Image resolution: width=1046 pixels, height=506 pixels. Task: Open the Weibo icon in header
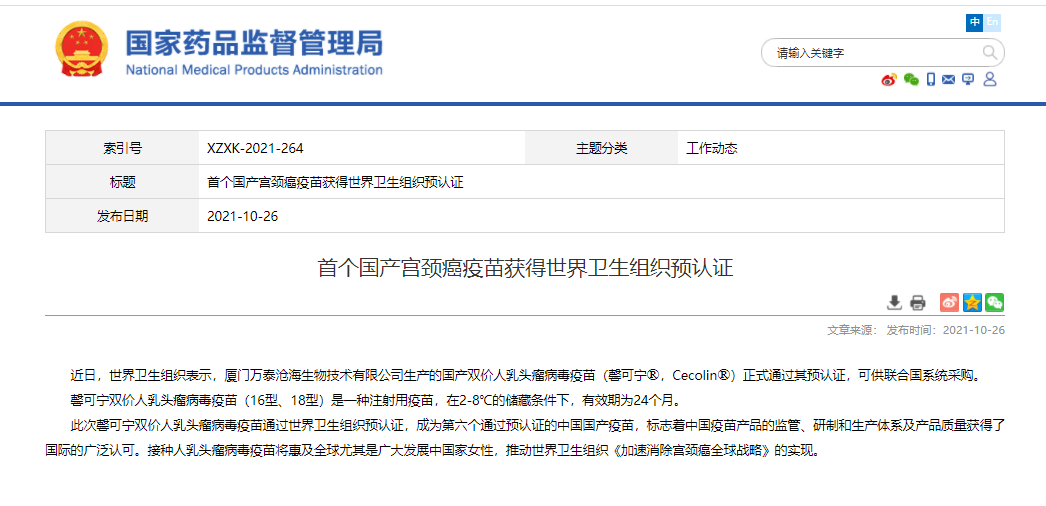889,79
